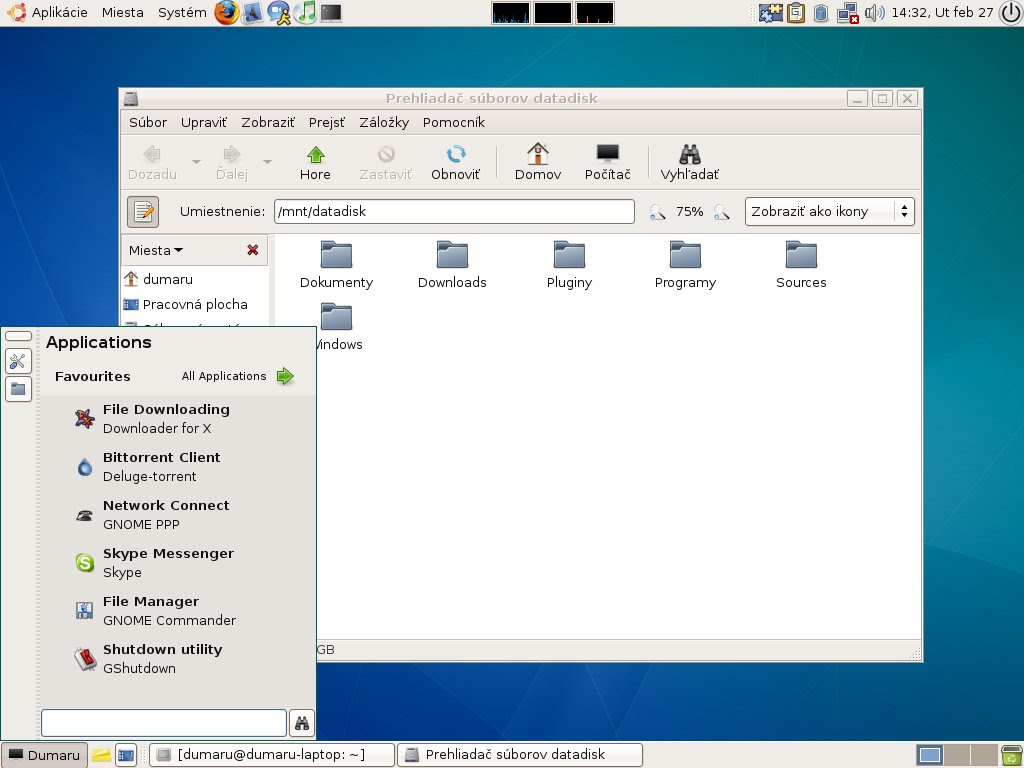Screen dimensions: 1024x768
Task: Click the /mnt/datadisk location field
Action: pyautogui.click(x=454, y=212)
